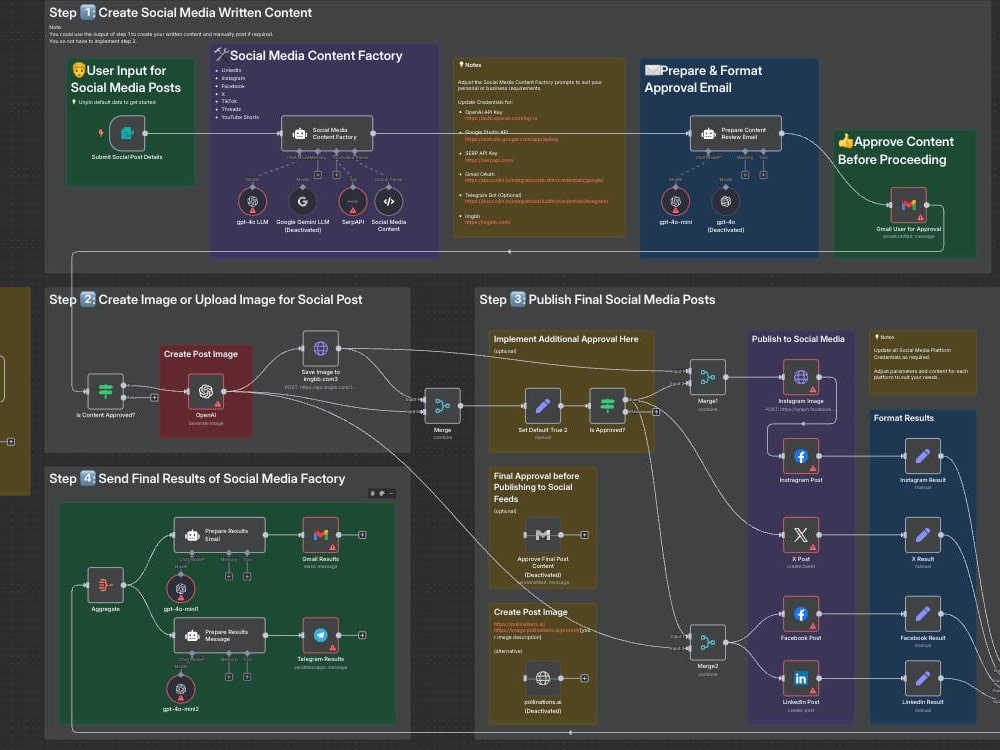Select the Google Gemini LLM deactivated node
This screenshot has height=750, width=1000.
[x=302, y=202]
